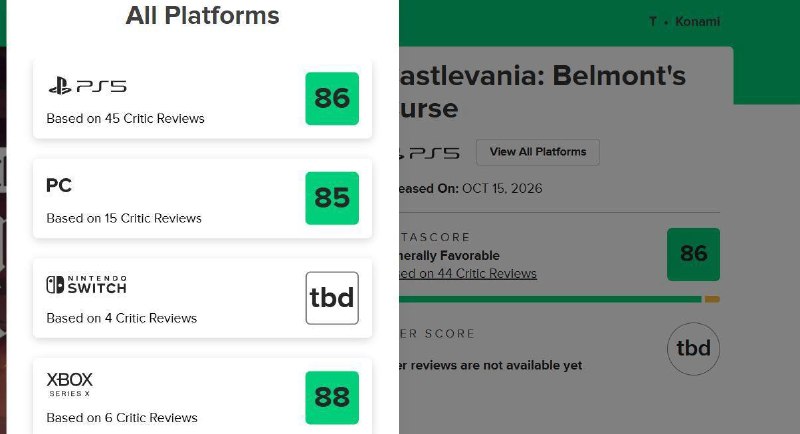Screen dimensions: 800x434
Task: Open the PS5 platform card
Action: click(x=203, y=98)
